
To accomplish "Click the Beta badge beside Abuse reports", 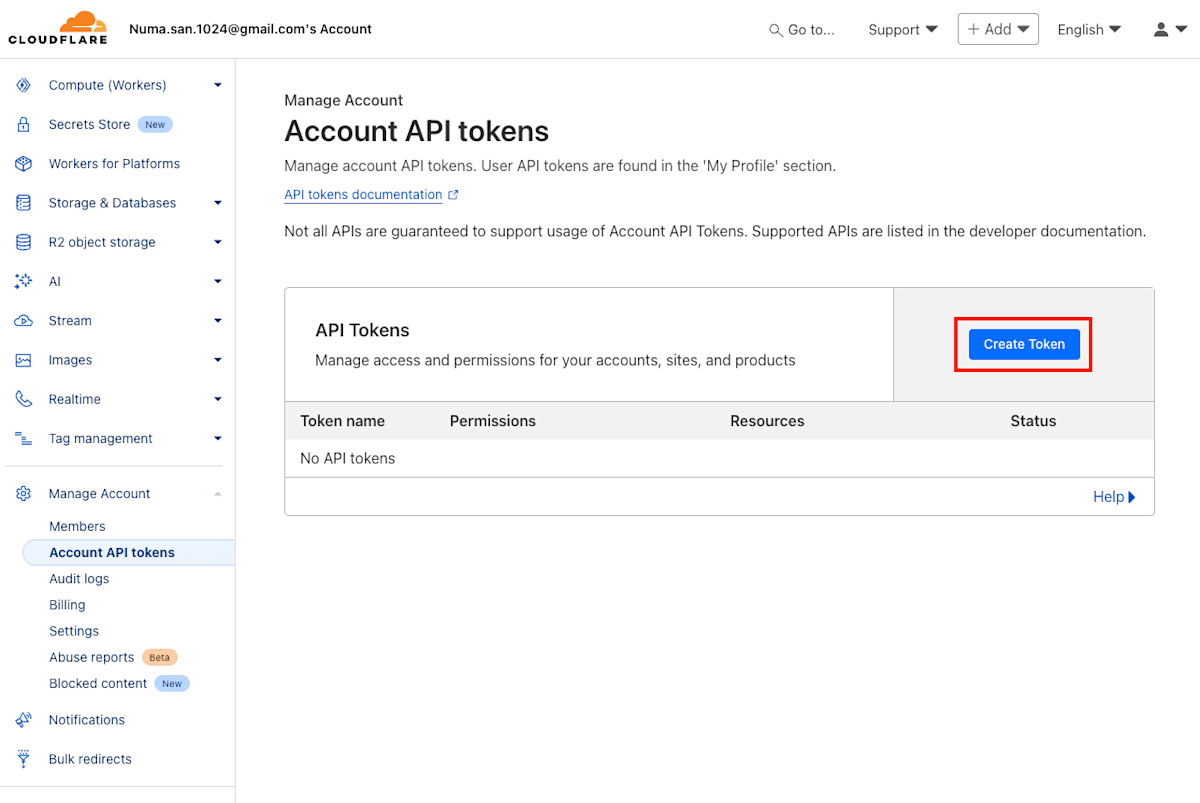I will point(160,658).
